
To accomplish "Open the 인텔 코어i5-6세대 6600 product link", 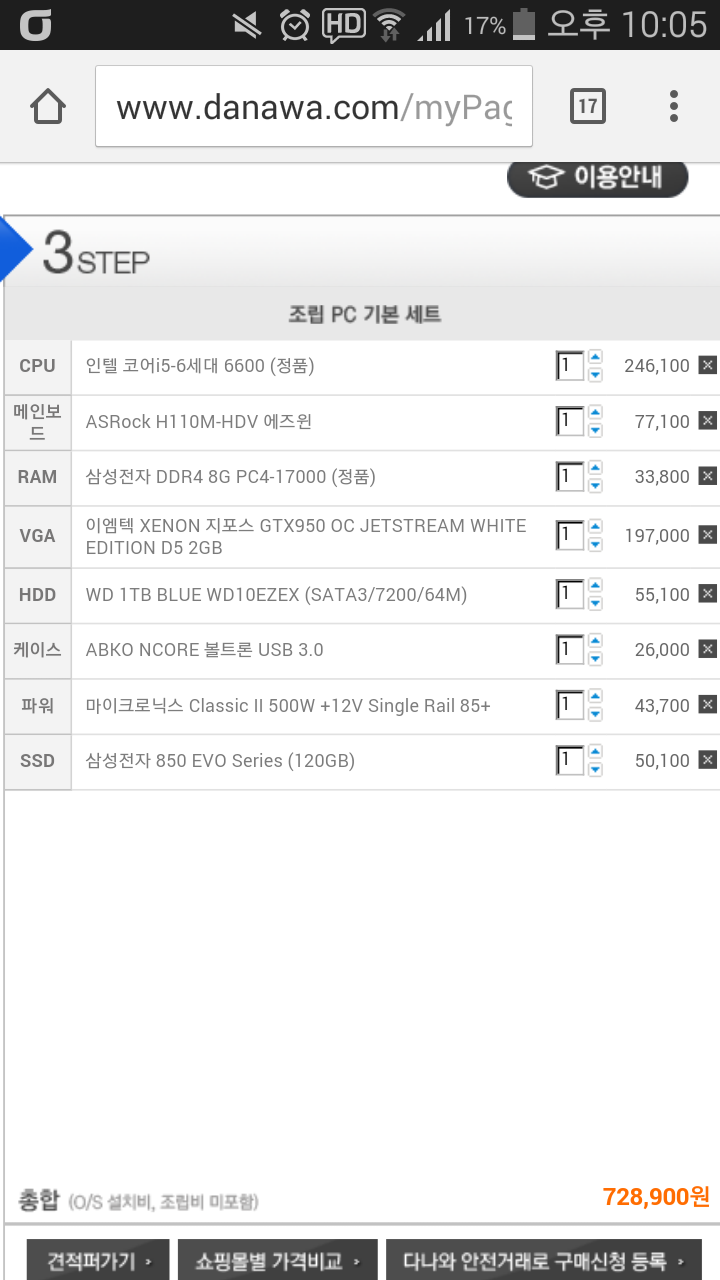I will point(200,366).
